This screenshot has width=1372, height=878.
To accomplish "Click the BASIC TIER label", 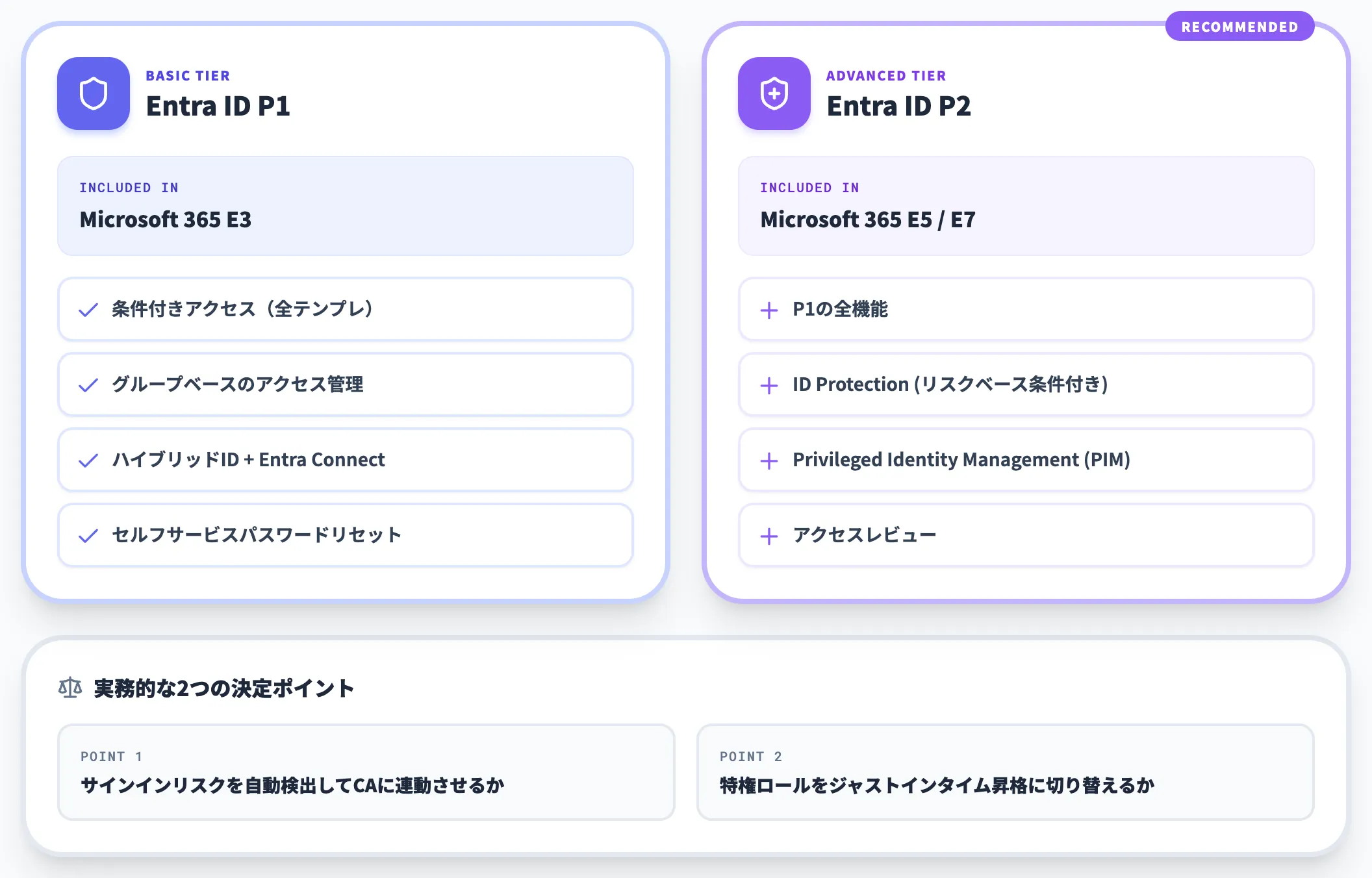I will tap(188, 75).
